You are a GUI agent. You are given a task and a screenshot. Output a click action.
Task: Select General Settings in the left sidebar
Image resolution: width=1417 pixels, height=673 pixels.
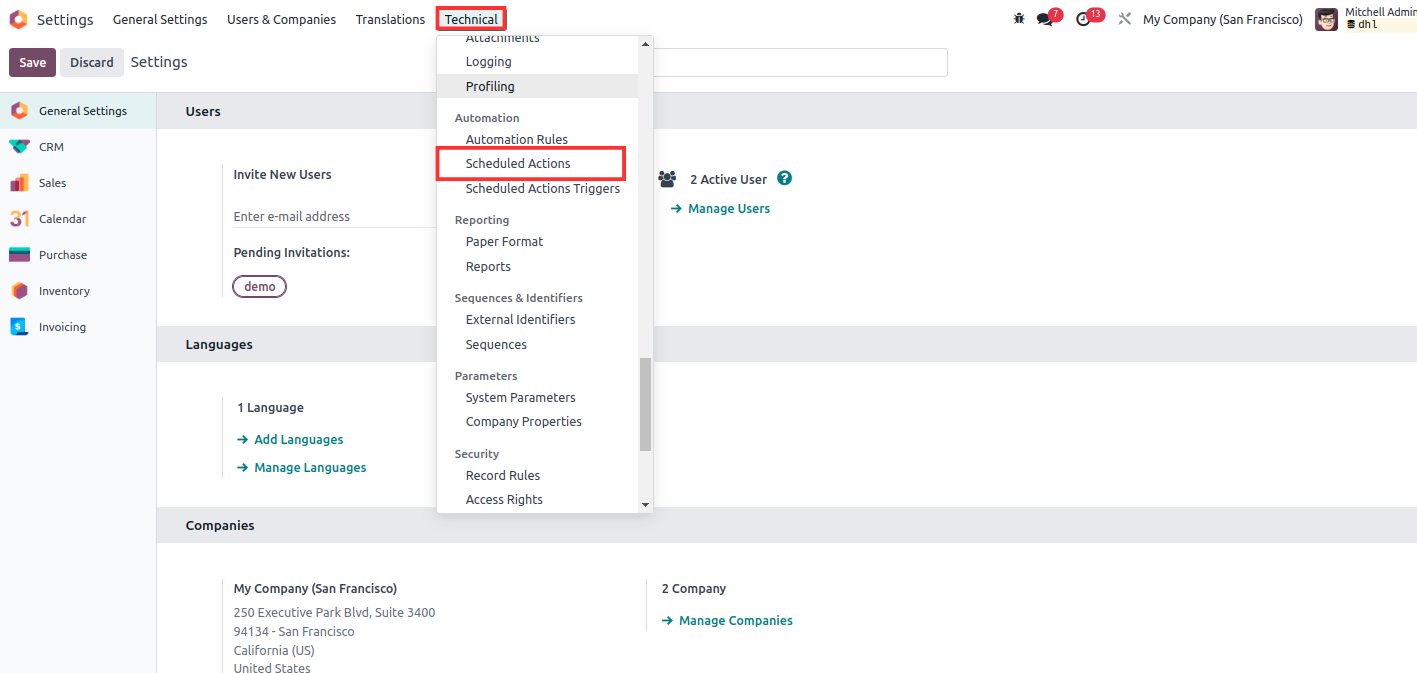[78, 111]
